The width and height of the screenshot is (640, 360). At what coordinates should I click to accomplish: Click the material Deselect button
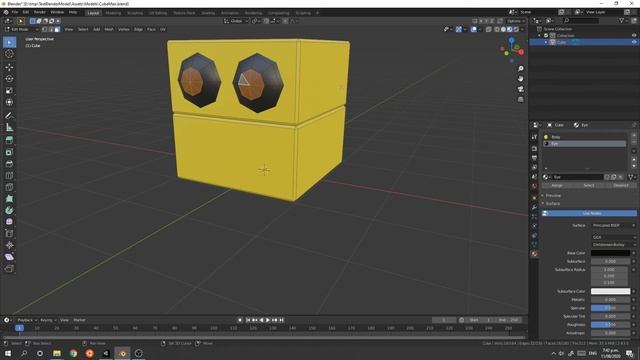[621, 185]
